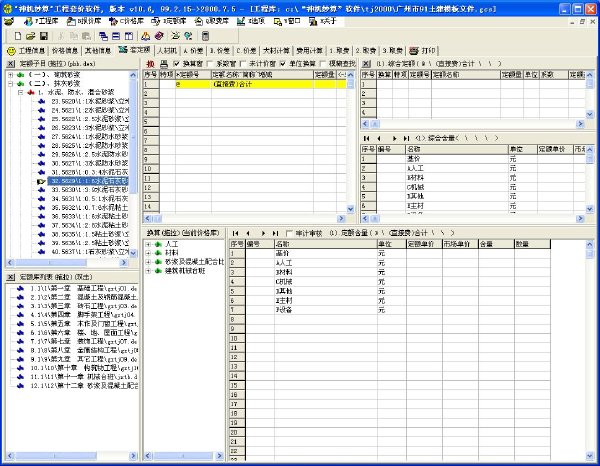Toggle the 换算窗 checkbox

[176, 64]
